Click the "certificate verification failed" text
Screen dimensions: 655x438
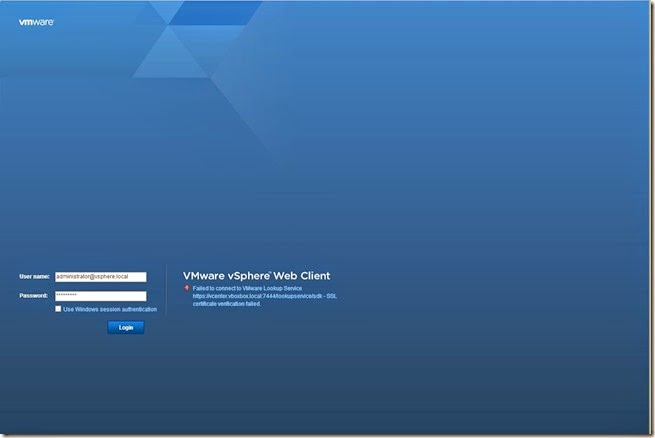(x=226, y=304)
